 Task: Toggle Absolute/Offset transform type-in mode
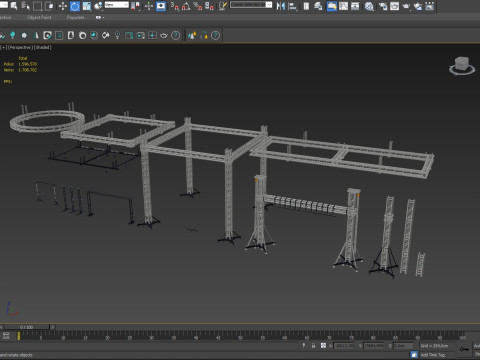click(323, 346)
